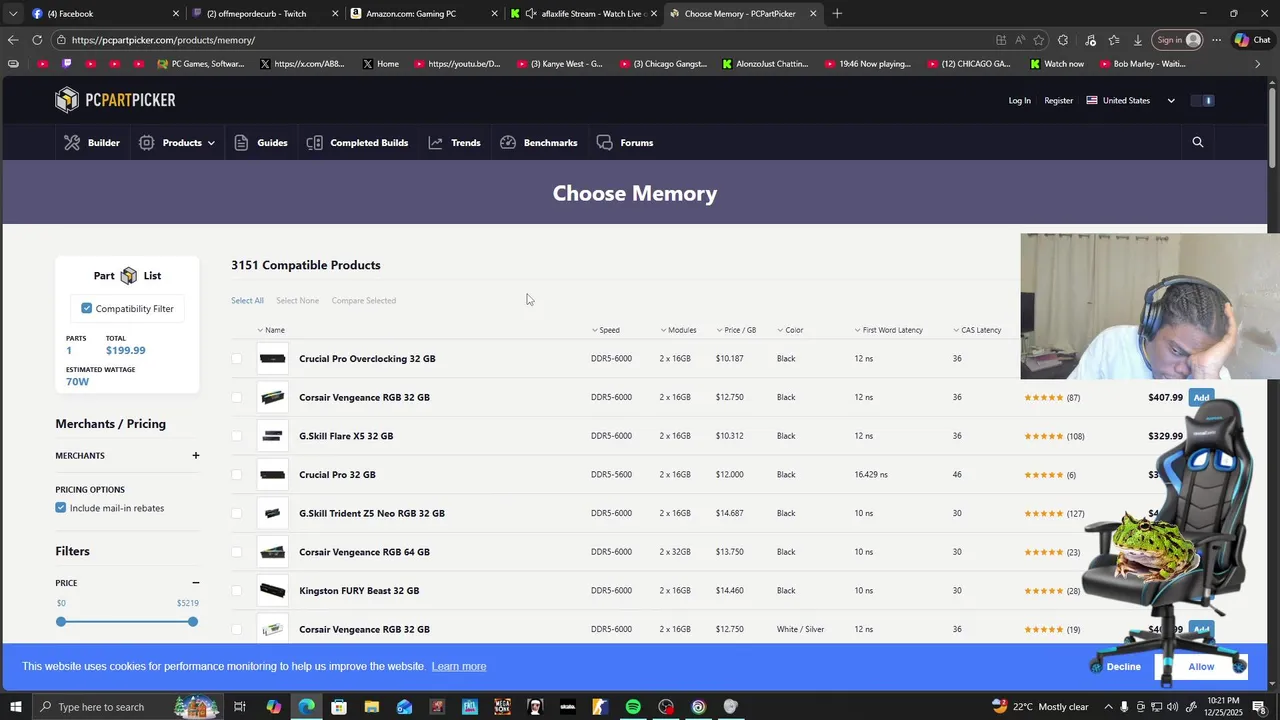
Task: Click Learn more in the cookie banner
Action: pos(459,667)
